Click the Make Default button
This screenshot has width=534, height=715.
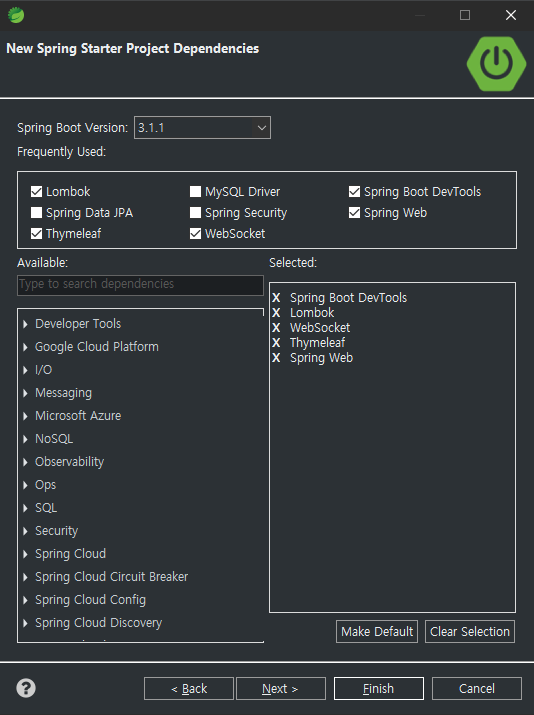point(377,632)
